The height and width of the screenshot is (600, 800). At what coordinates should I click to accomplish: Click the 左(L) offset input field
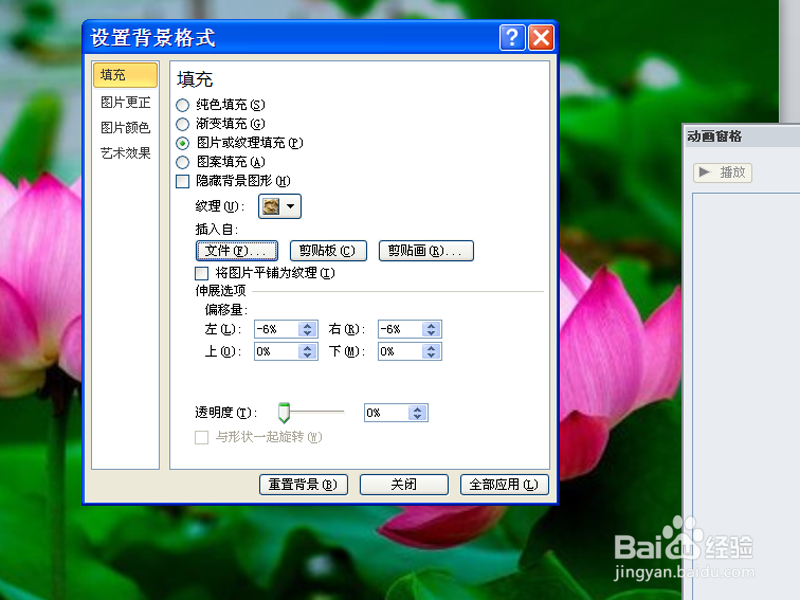[276, 329]
